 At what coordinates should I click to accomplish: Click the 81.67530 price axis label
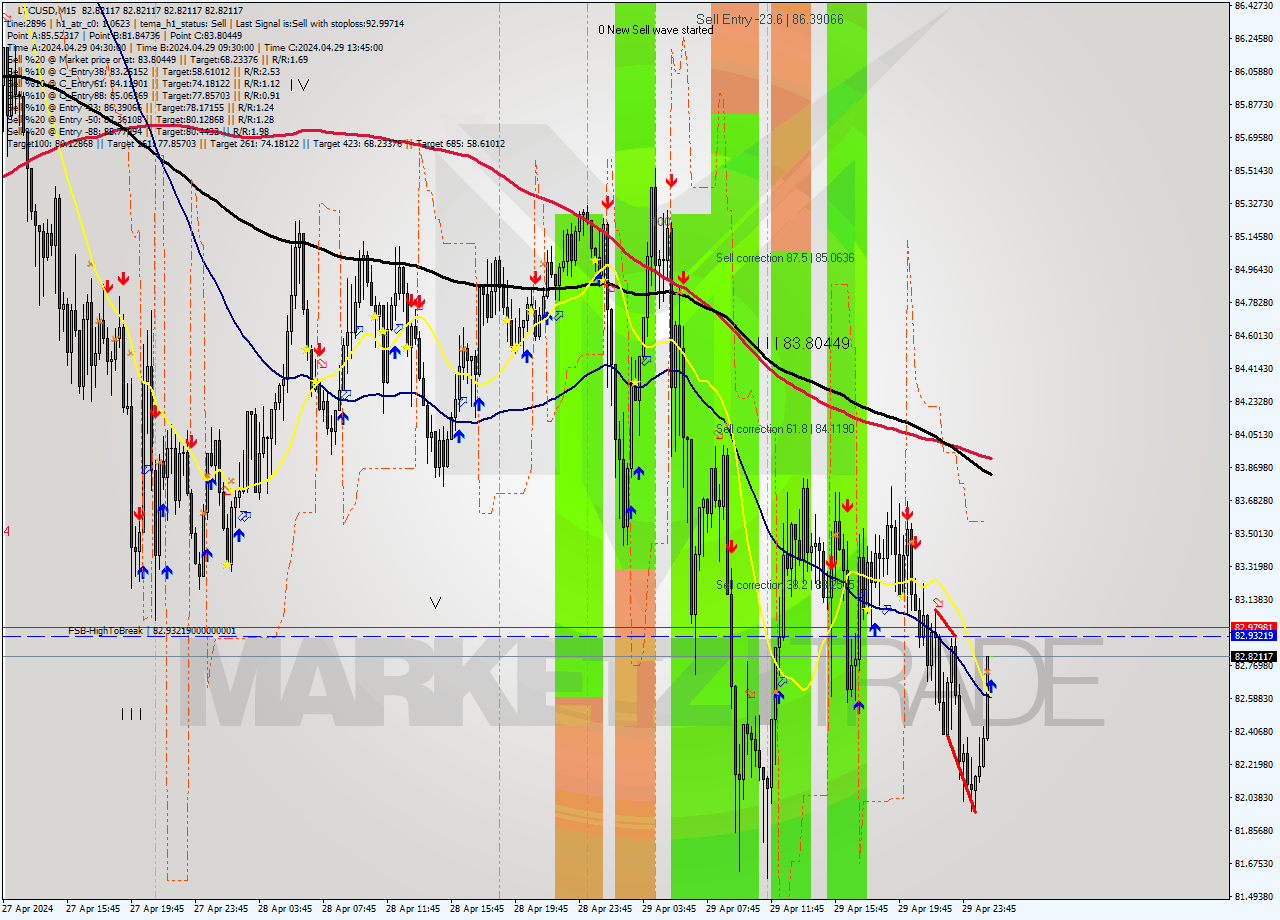1254,864
